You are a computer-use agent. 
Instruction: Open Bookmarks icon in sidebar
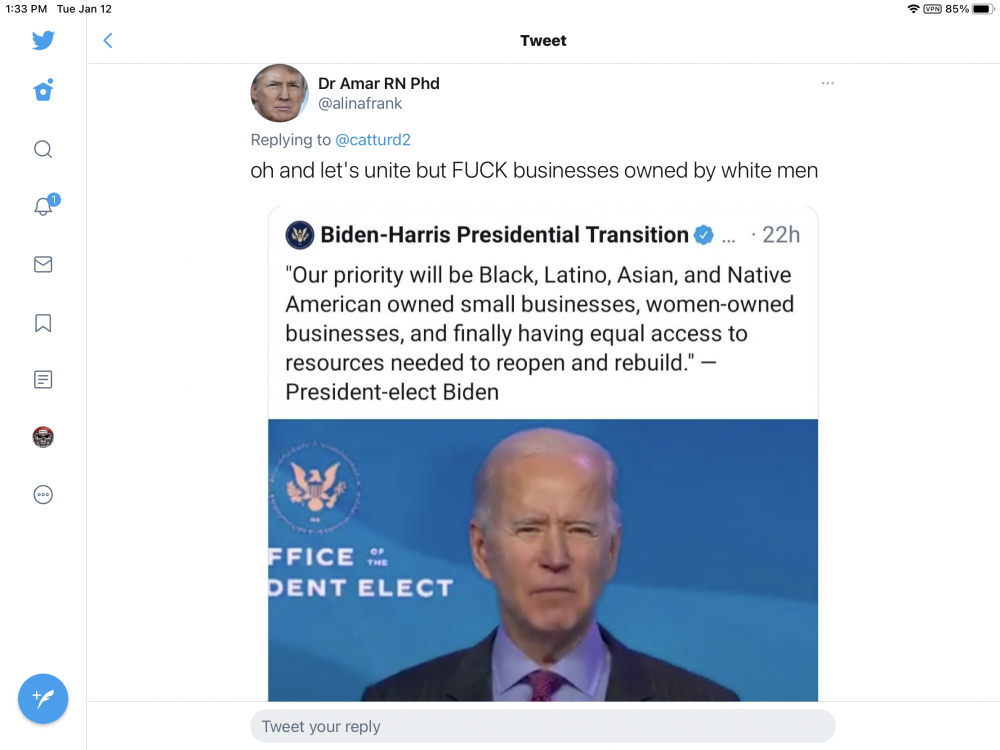(x=43, y=323)
